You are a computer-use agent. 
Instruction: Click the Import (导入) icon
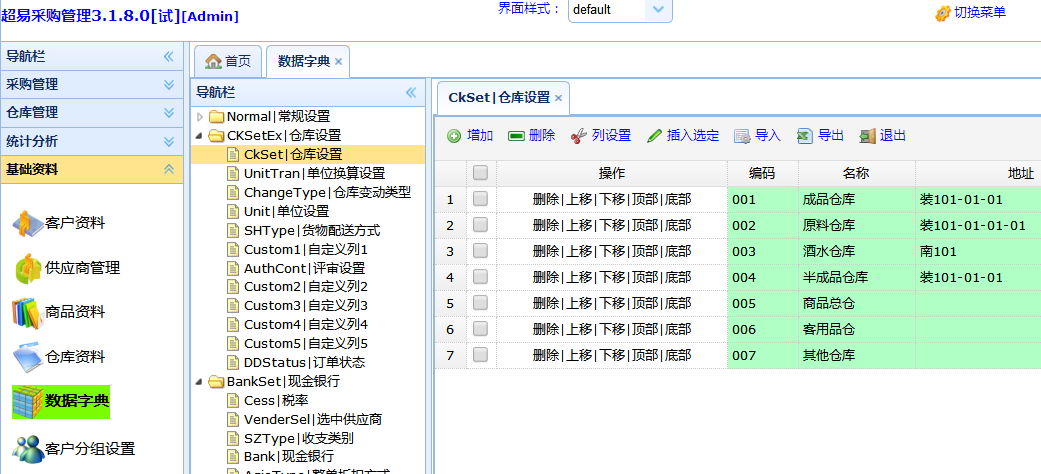tap(742, 136)
